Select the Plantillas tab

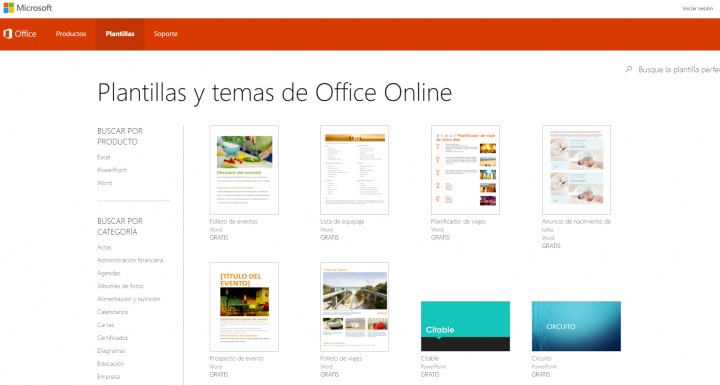[x=120, y=34]
